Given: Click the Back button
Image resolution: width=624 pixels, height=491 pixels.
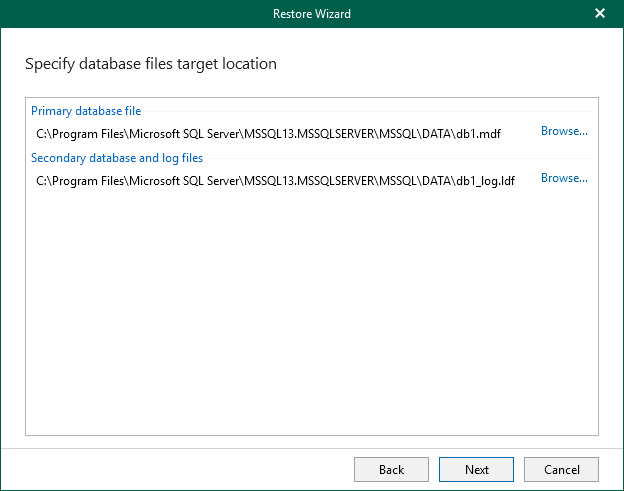Looking at the screenshot, I should tap(391, 469).
